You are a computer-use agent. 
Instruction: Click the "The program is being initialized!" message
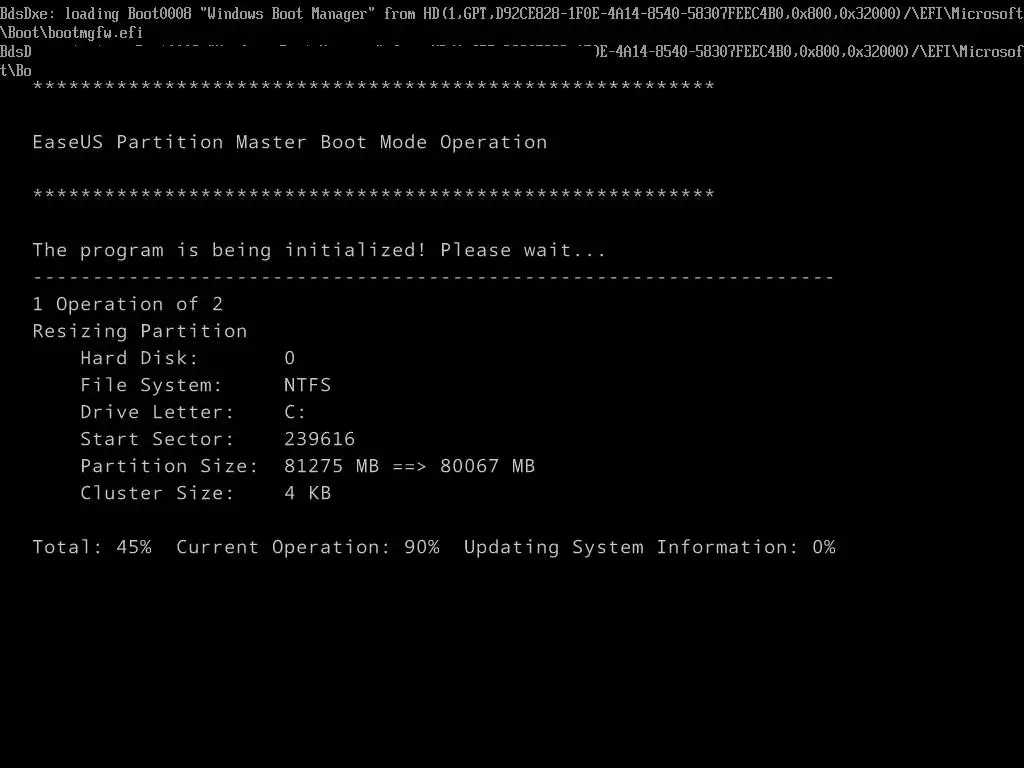coord(229,250)
